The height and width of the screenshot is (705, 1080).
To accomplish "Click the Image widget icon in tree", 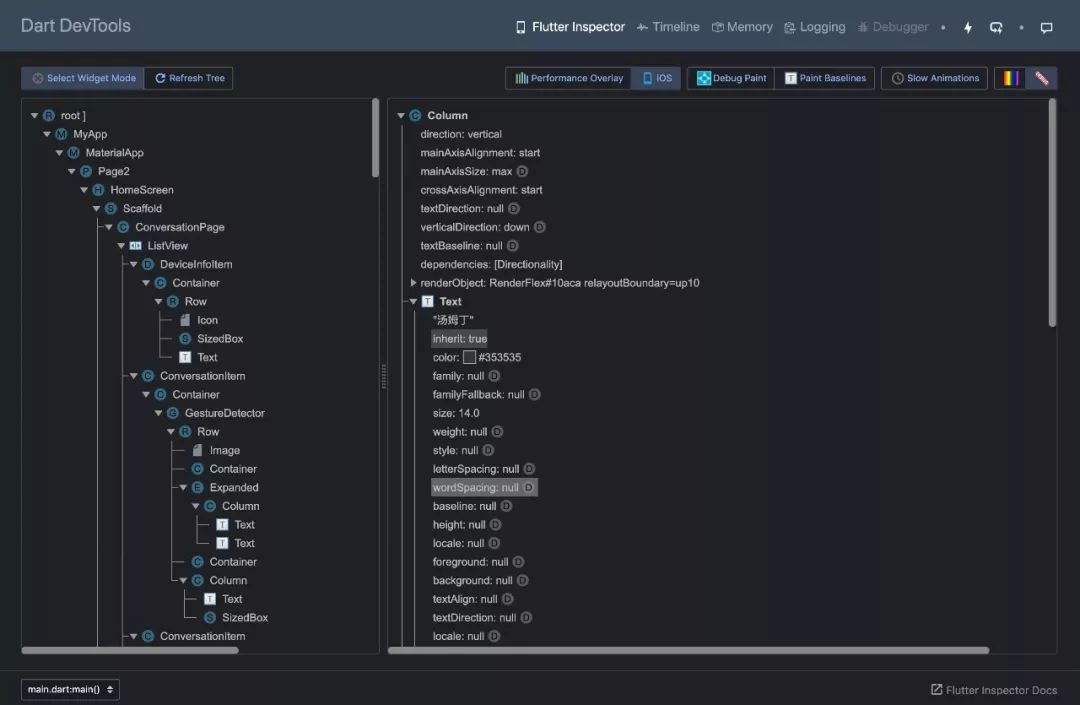I will click(198, 450).
